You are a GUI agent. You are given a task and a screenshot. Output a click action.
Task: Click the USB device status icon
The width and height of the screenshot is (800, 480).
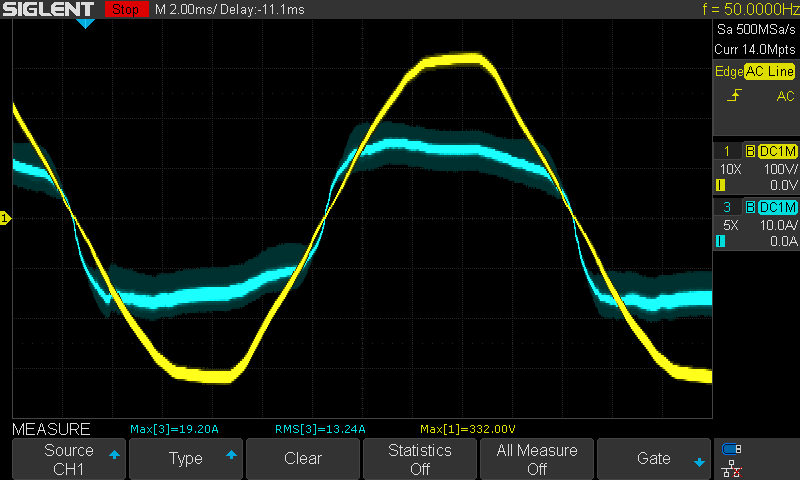(732, 449)
